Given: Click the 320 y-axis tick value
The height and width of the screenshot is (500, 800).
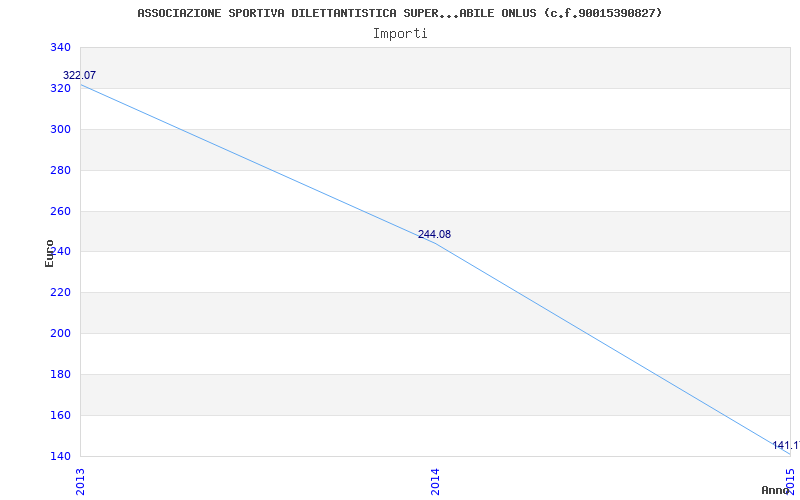Looking at the screenshot, I should pyautogui.click(x=60, y=88).
